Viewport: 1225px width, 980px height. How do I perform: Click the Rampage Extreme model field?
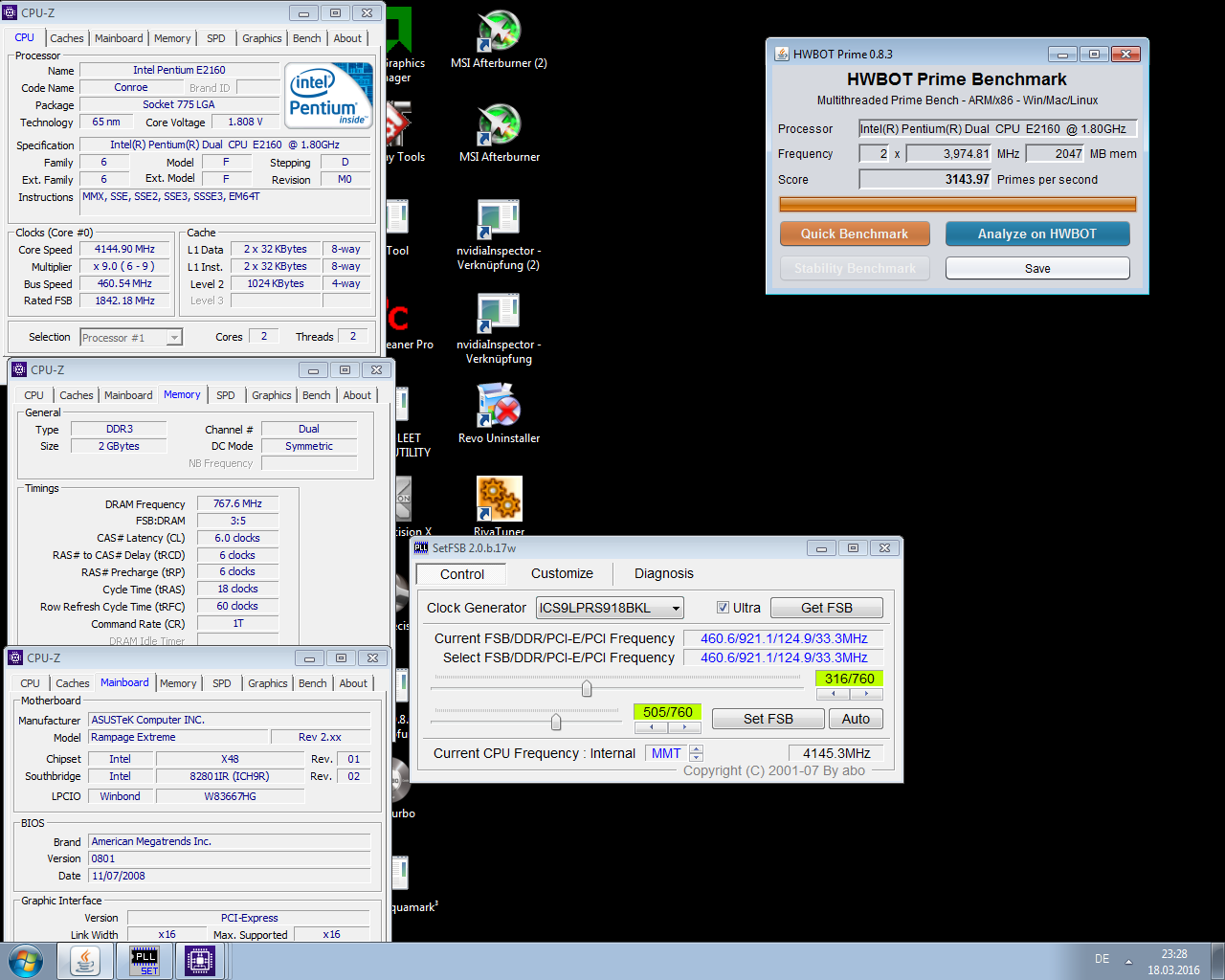177,737
